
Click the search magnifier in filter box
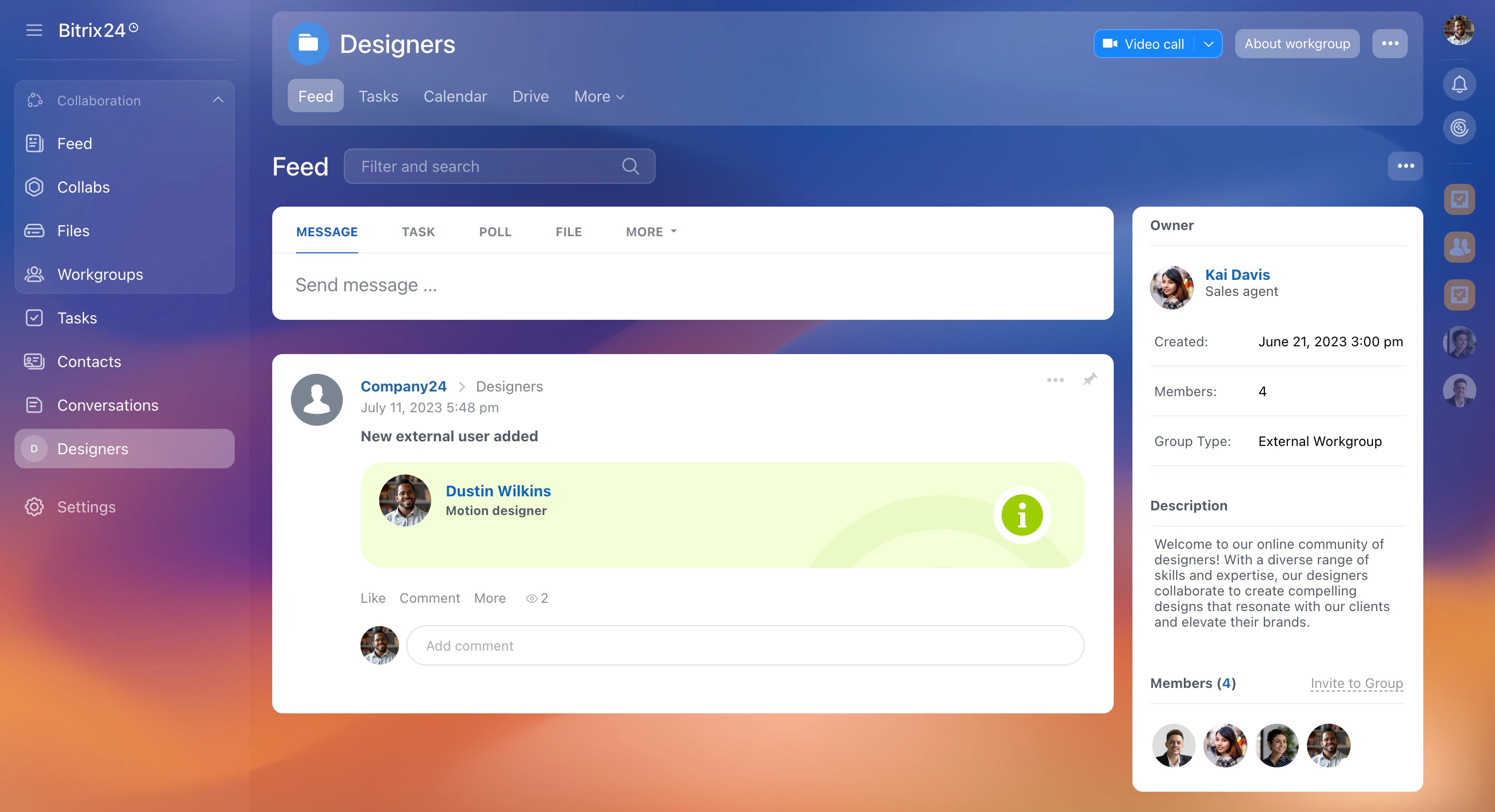[630, 167]
